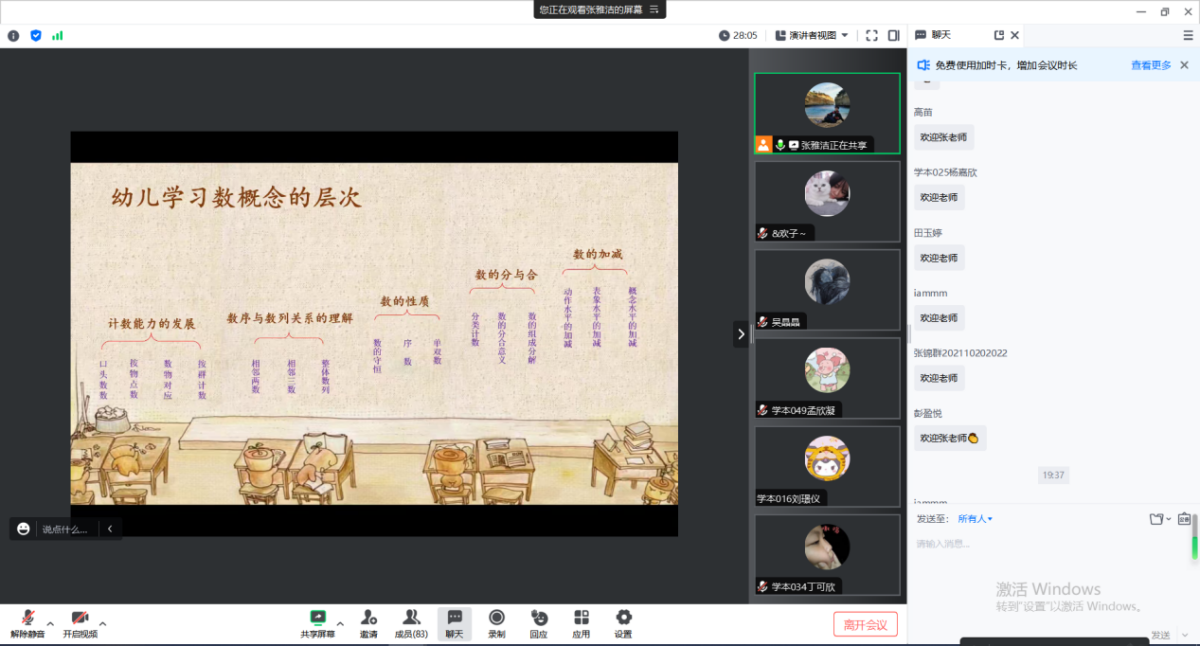Open the 回应 reactions icon
This screenshot has height=646, width=1200.
pyautogui.click(x=539, y=623)
